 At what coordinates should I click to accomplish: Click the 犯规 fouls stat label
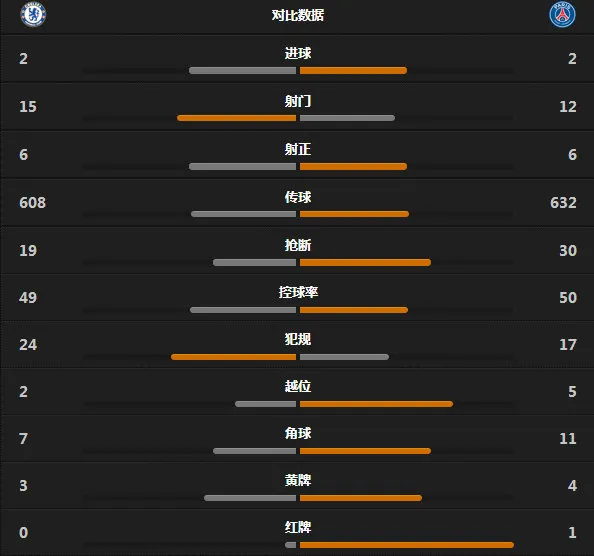[x=298, y=339]
